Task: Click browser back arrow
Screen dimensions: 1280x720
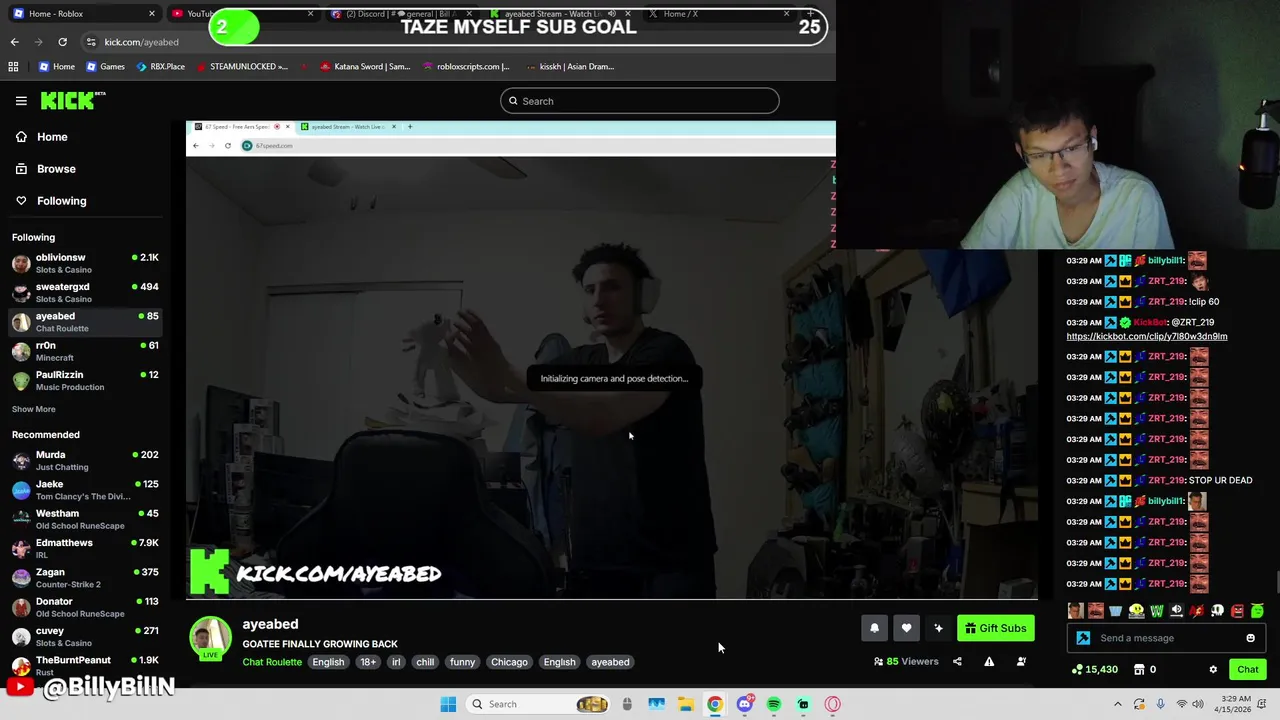Action: click(x=14, y=42)
